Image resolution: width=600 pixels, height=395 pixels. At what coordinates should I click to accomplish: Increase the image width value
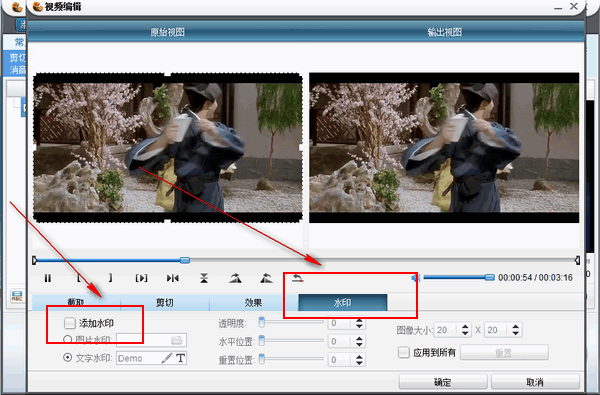click(465, 327)
